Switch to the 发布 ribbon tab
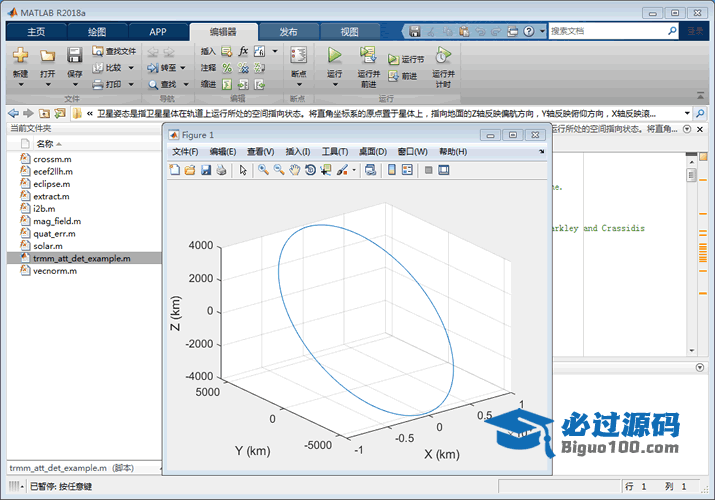 point(288,32)
